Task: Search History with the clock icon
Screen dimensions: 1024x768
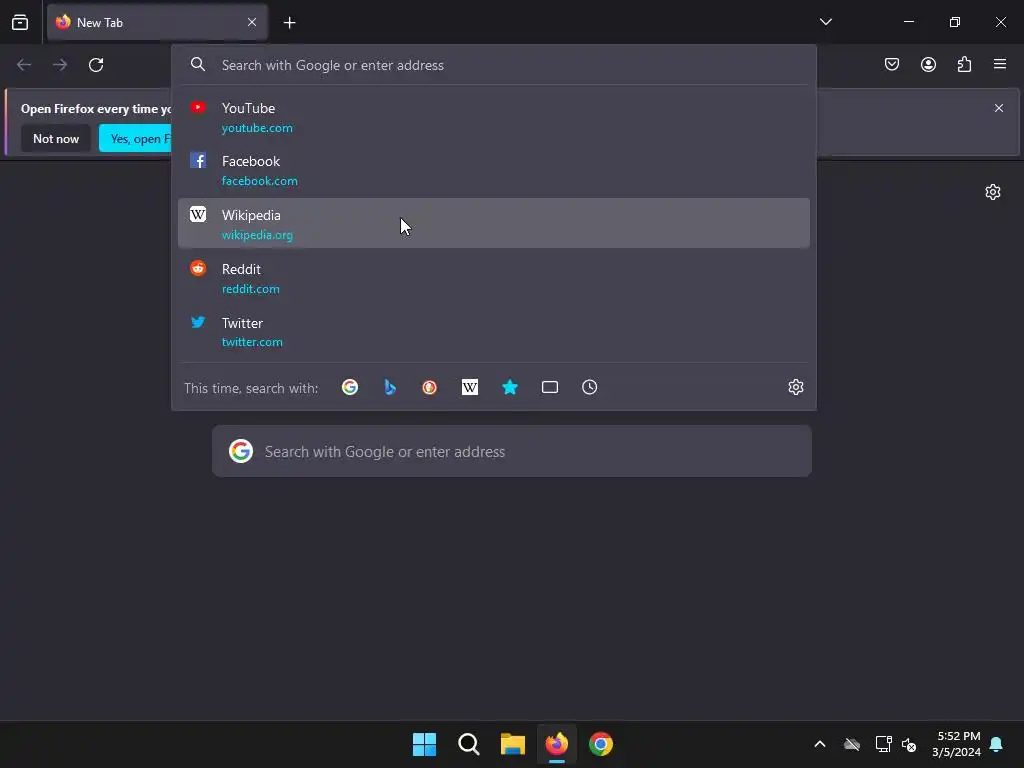Action: point(590,387)
